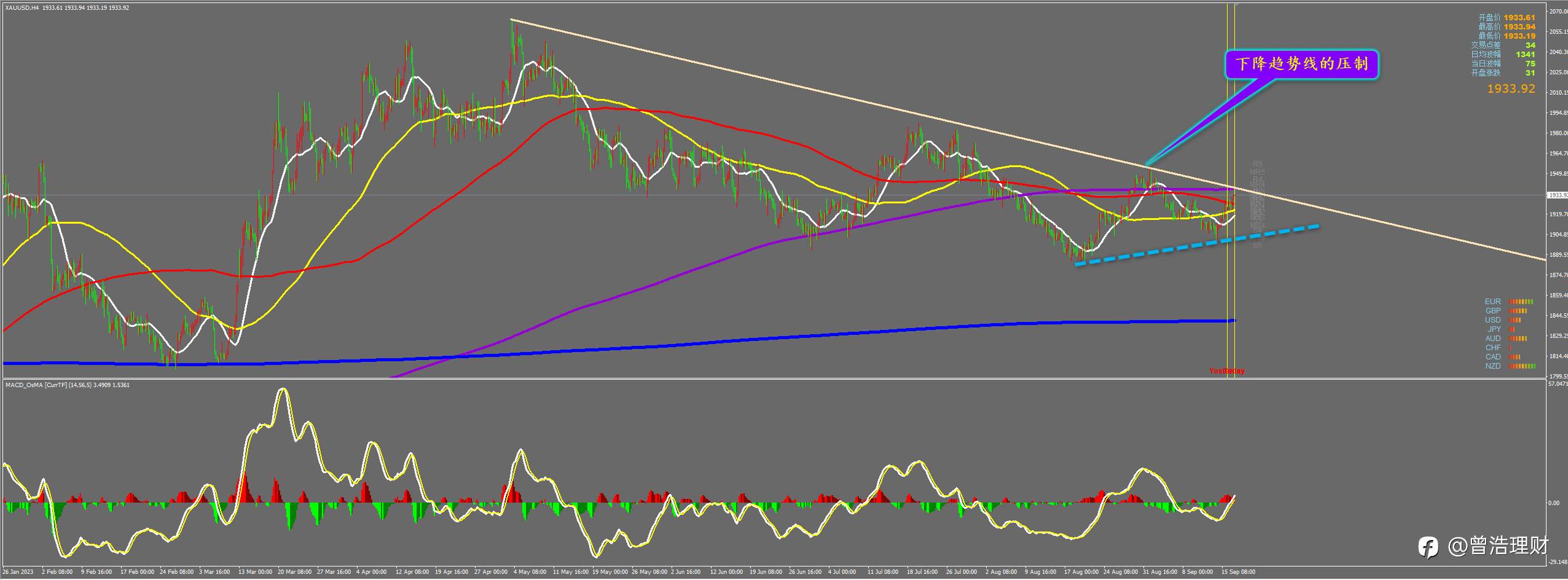Click the 27 Apr 00:00 time label
The image size is (1568, 580).
point(490,572)
